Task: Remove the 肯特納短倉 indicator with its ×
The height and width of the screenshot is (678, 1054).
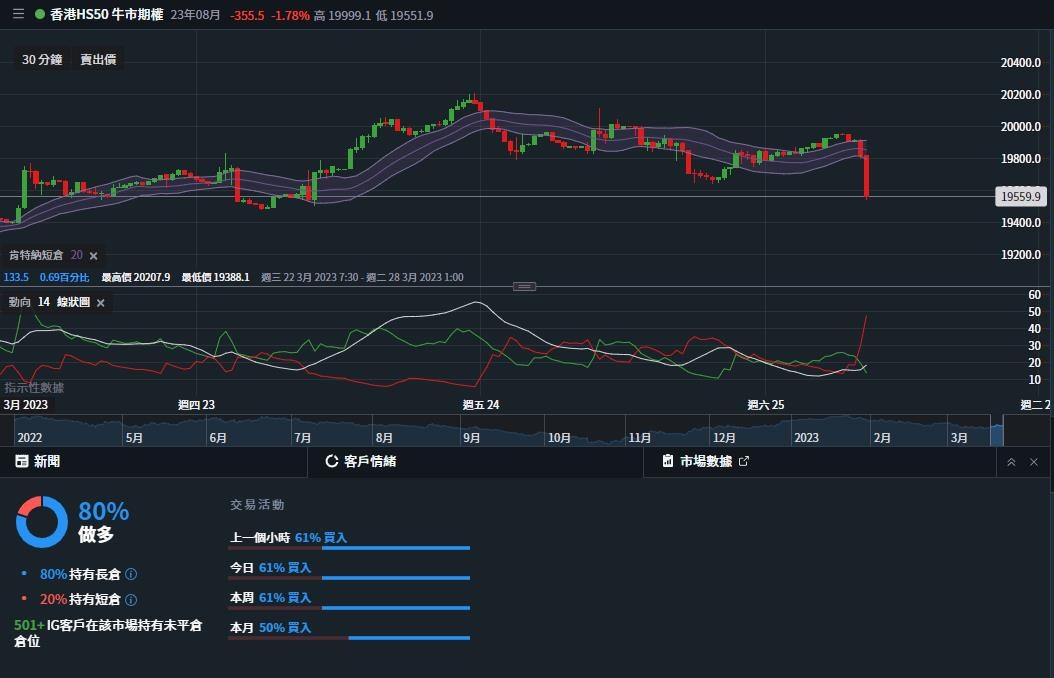Action: coord(93,255)
